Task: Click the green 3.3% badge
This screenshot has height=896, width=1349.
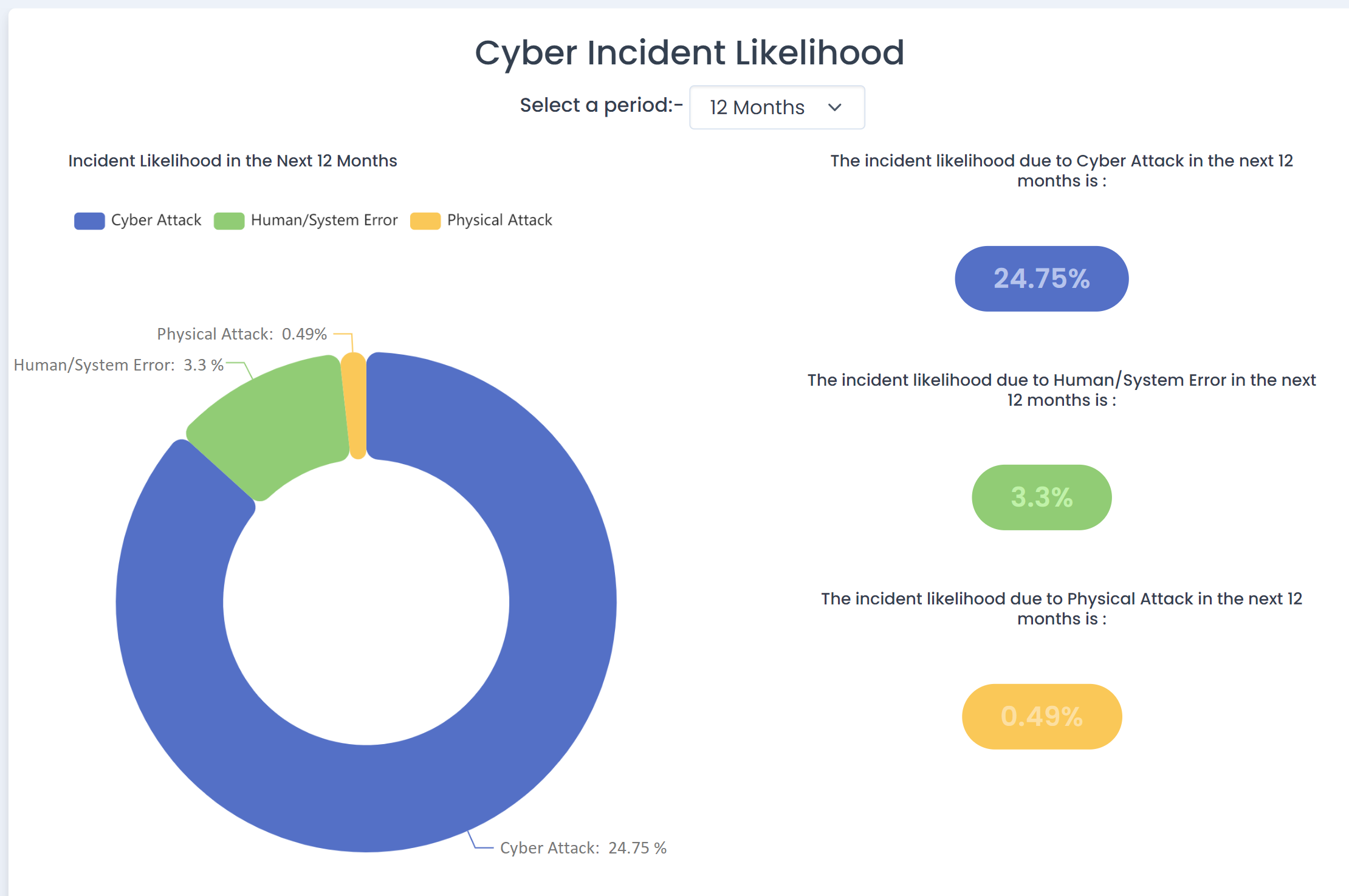Action: point(1042,498)
